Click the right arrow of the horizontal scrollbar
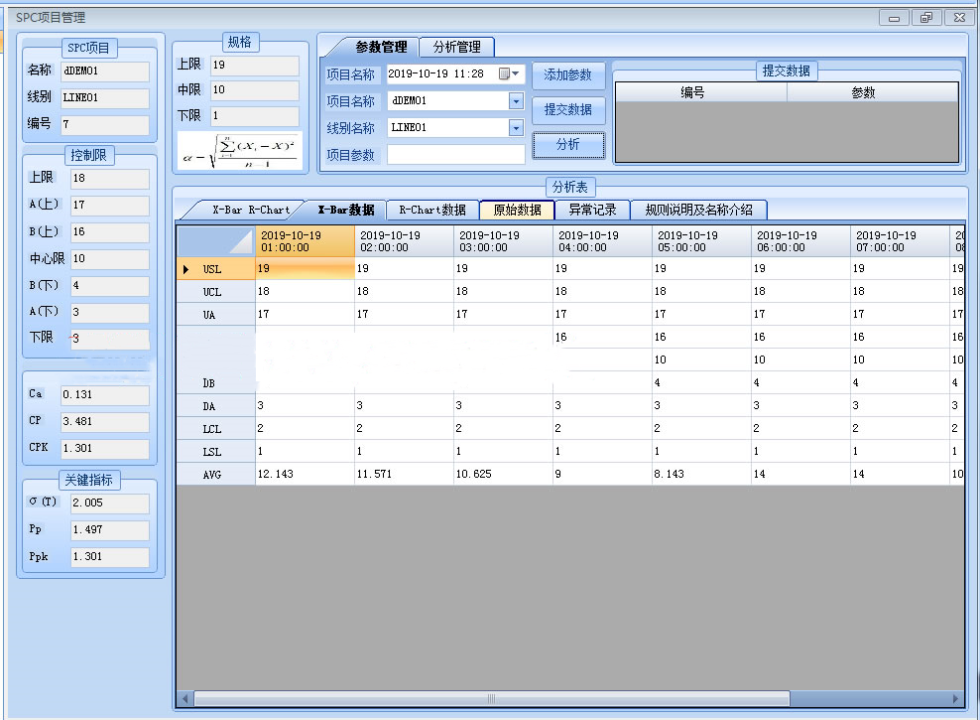This screenshot has height=720, width=980. click(957, 698)
